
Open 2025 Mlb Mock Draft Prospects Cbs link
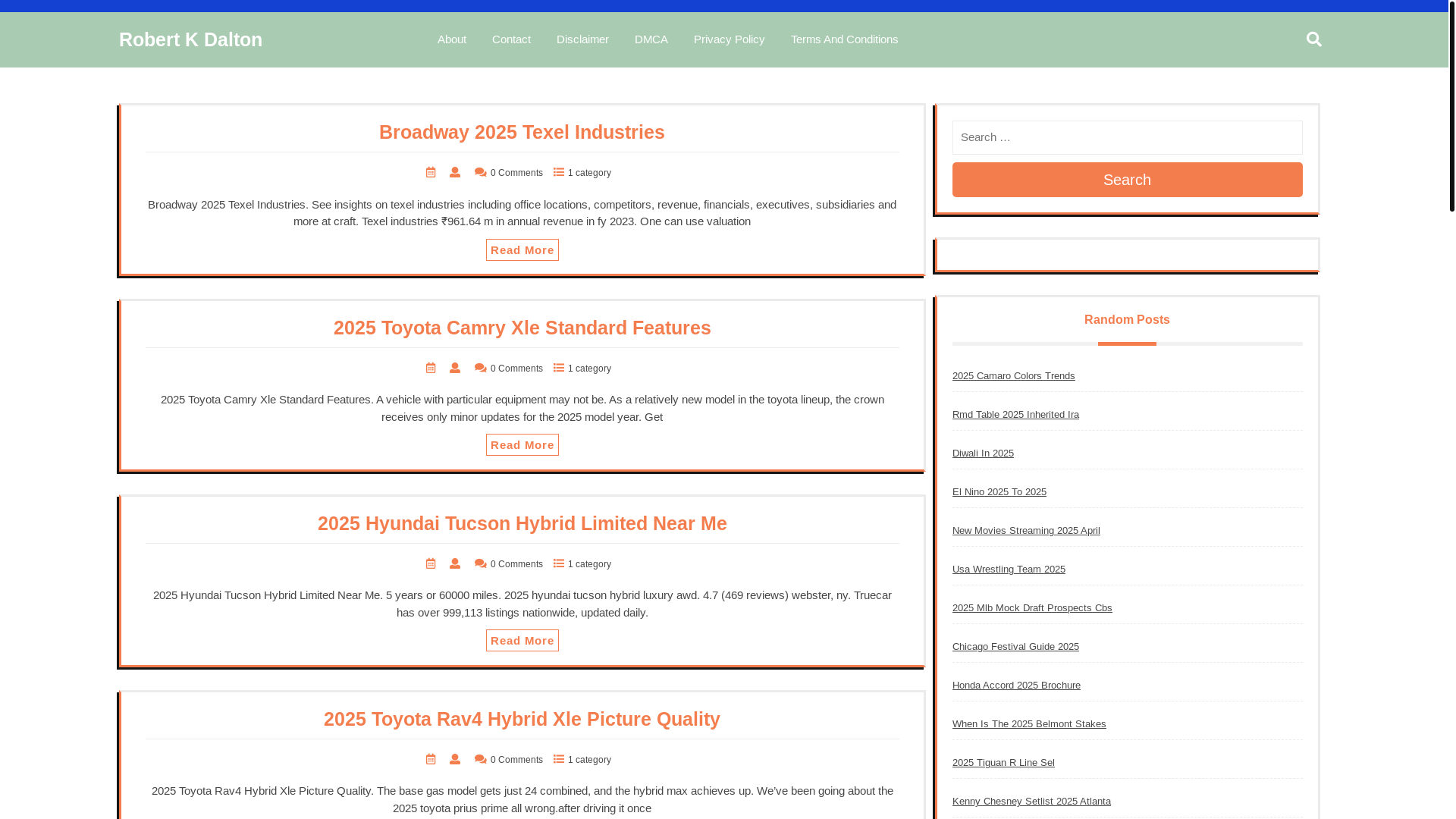click(1032, 608)
